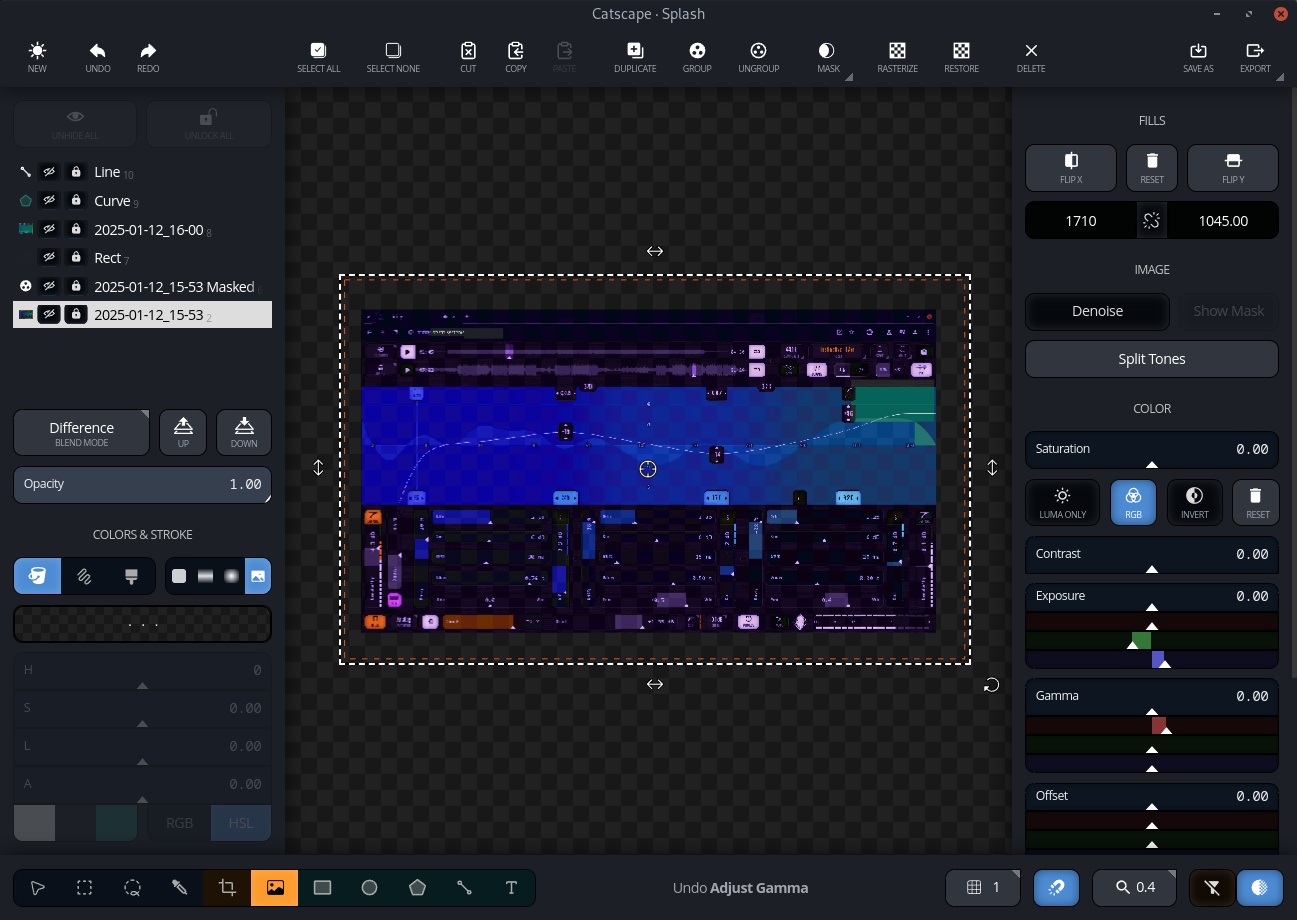
Task: Toggle visibility of the Curve layer
Action: (49, 201)
